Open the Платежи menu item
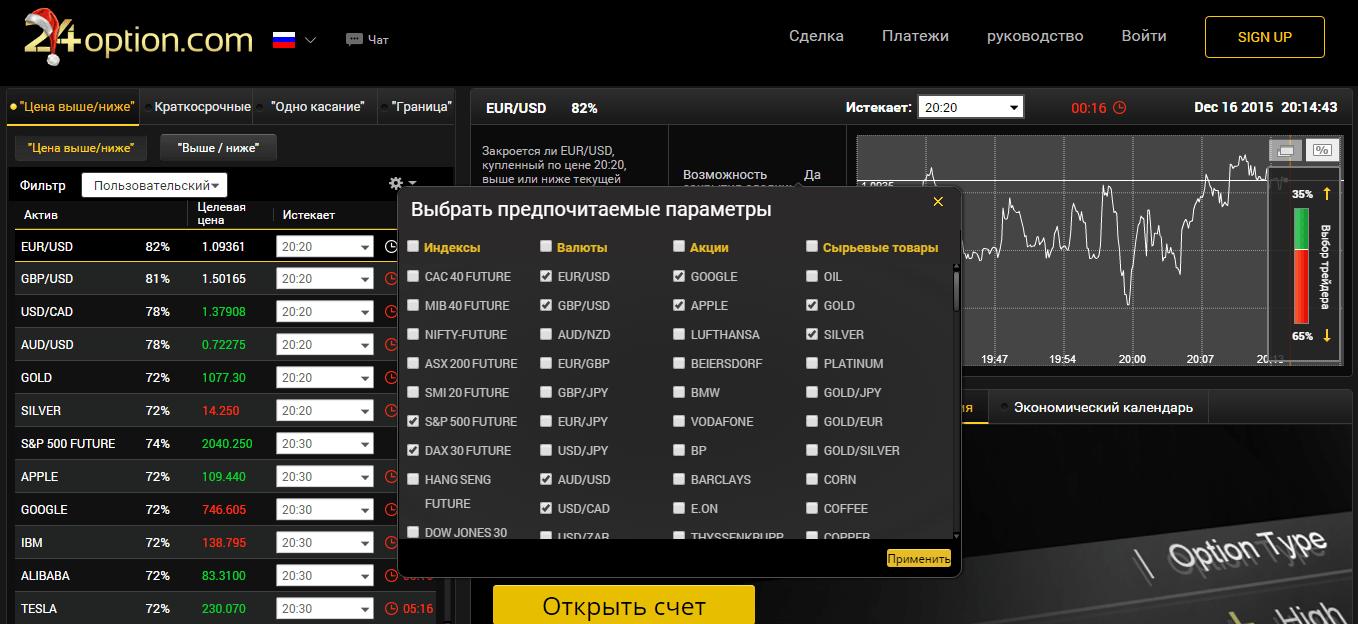Viewport: 1358px width, 624px height. click(915, 36)
